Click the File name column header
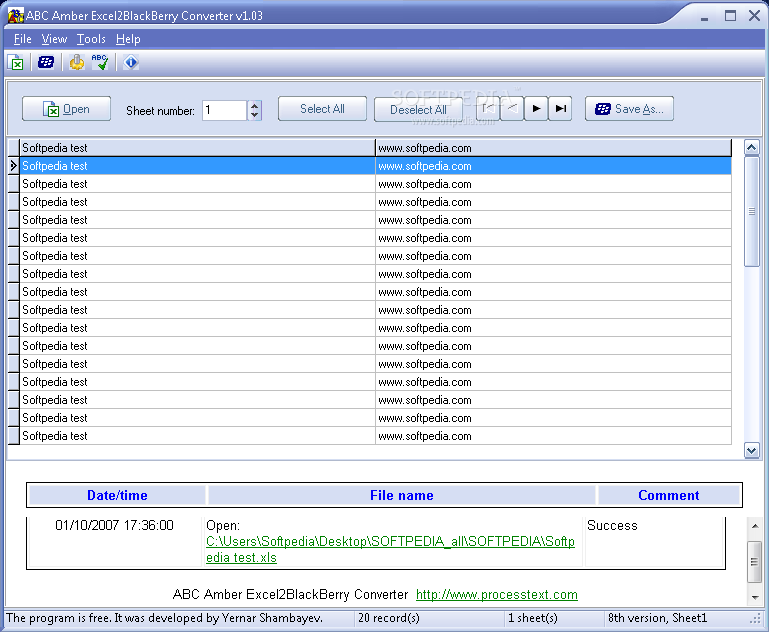This screenshot has width=769, height=632. coord(402,495)
